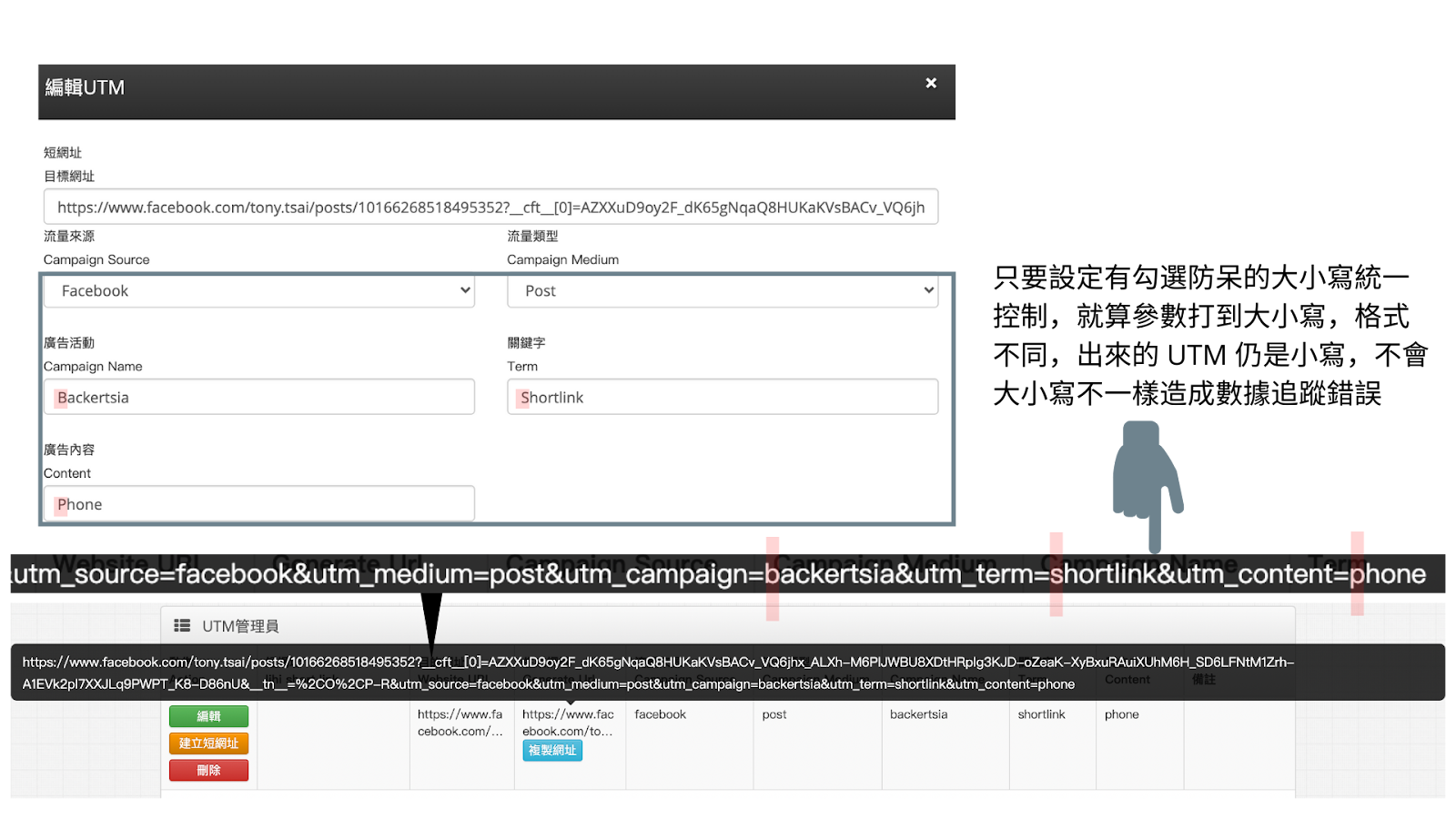Click the 廣告內容 Content label
The height and width of the screenshot is (819, 1456).
tap(69, 461)
